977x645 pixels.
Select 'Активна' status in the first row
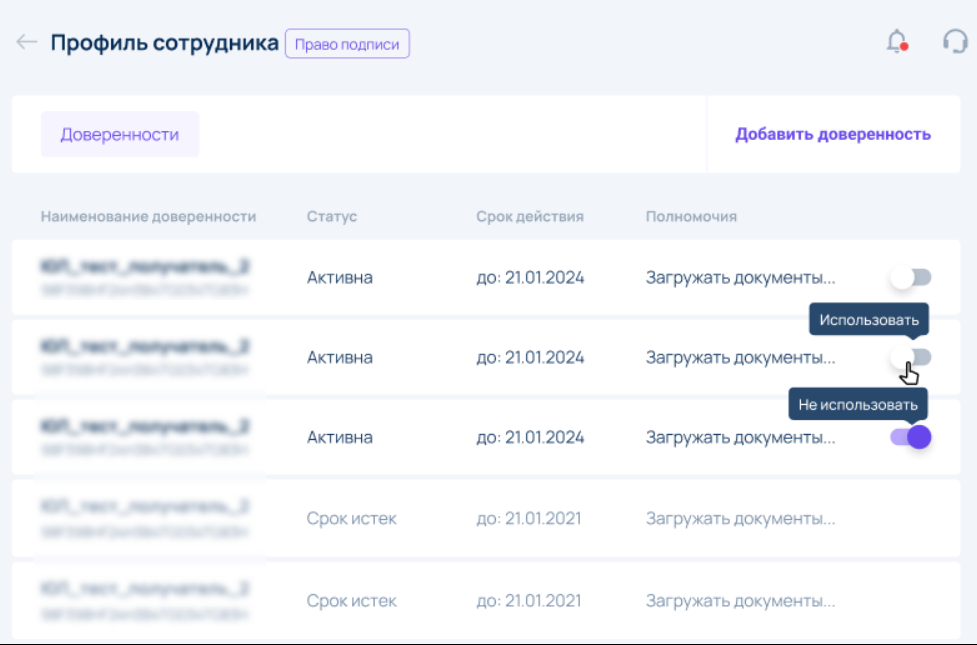coord(340,277)
